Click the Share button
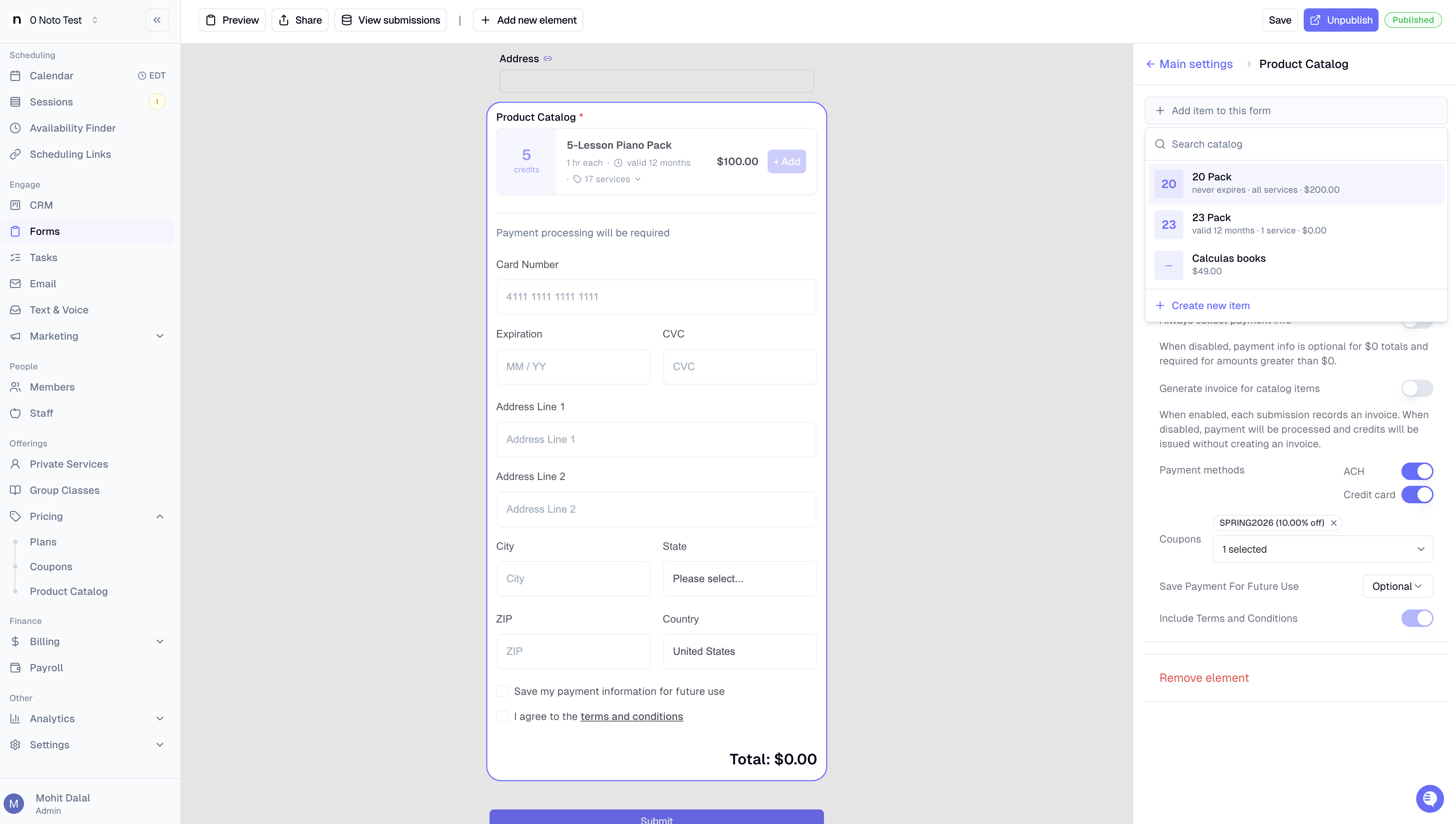Image resolution: width=1456 pixels, height=824 pixels. click(300, 20)
